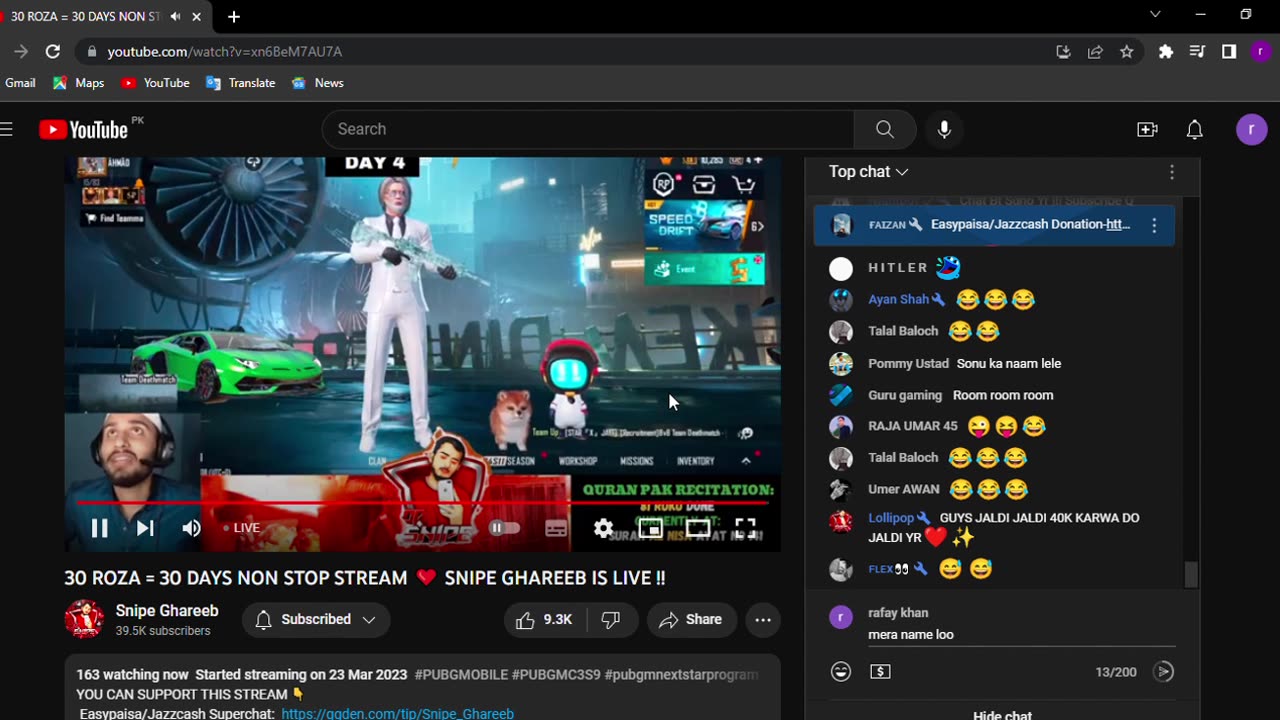1280x720 pixels.
Task: Switch to theater mode
Action: (x=698, y=528)
